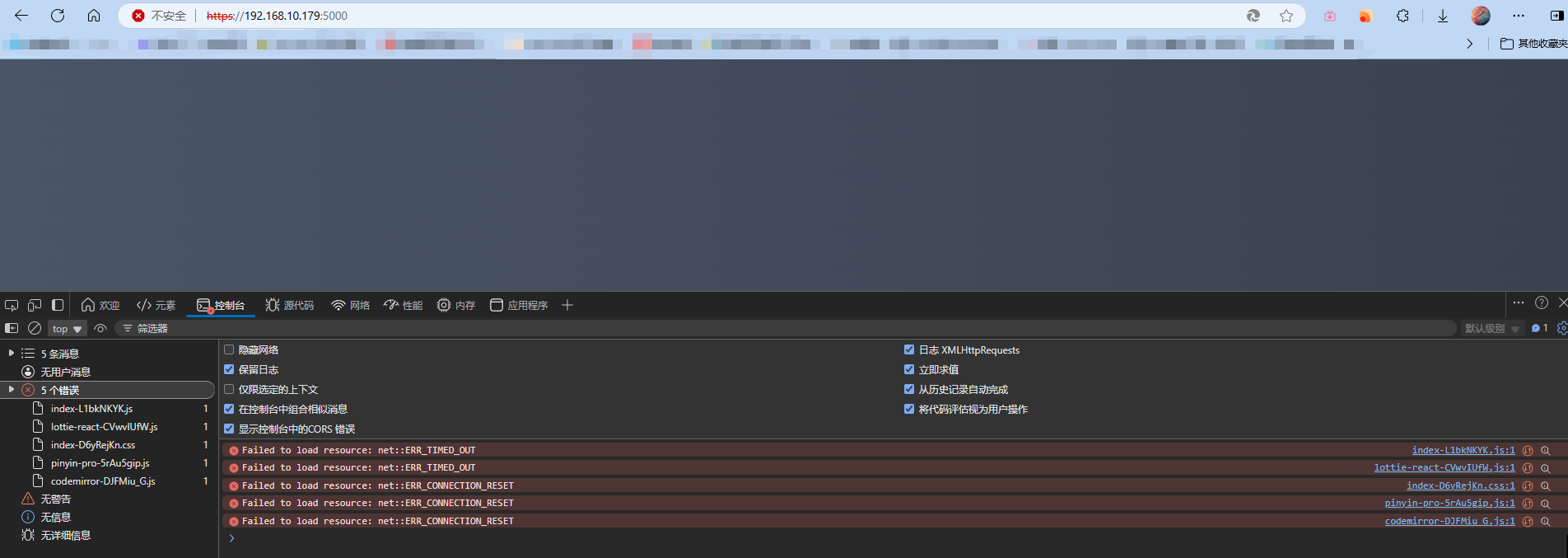Switch to the 性能 tab
Image resolution: width=1568 pixels, height=558 pixels.
(404, 305)
